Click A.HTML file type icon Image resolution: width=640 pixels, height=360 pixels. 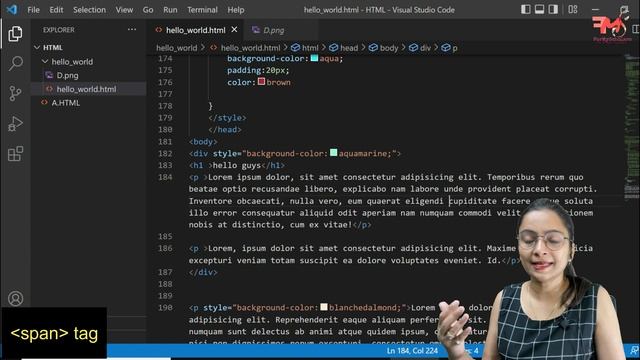click(44, 102)
